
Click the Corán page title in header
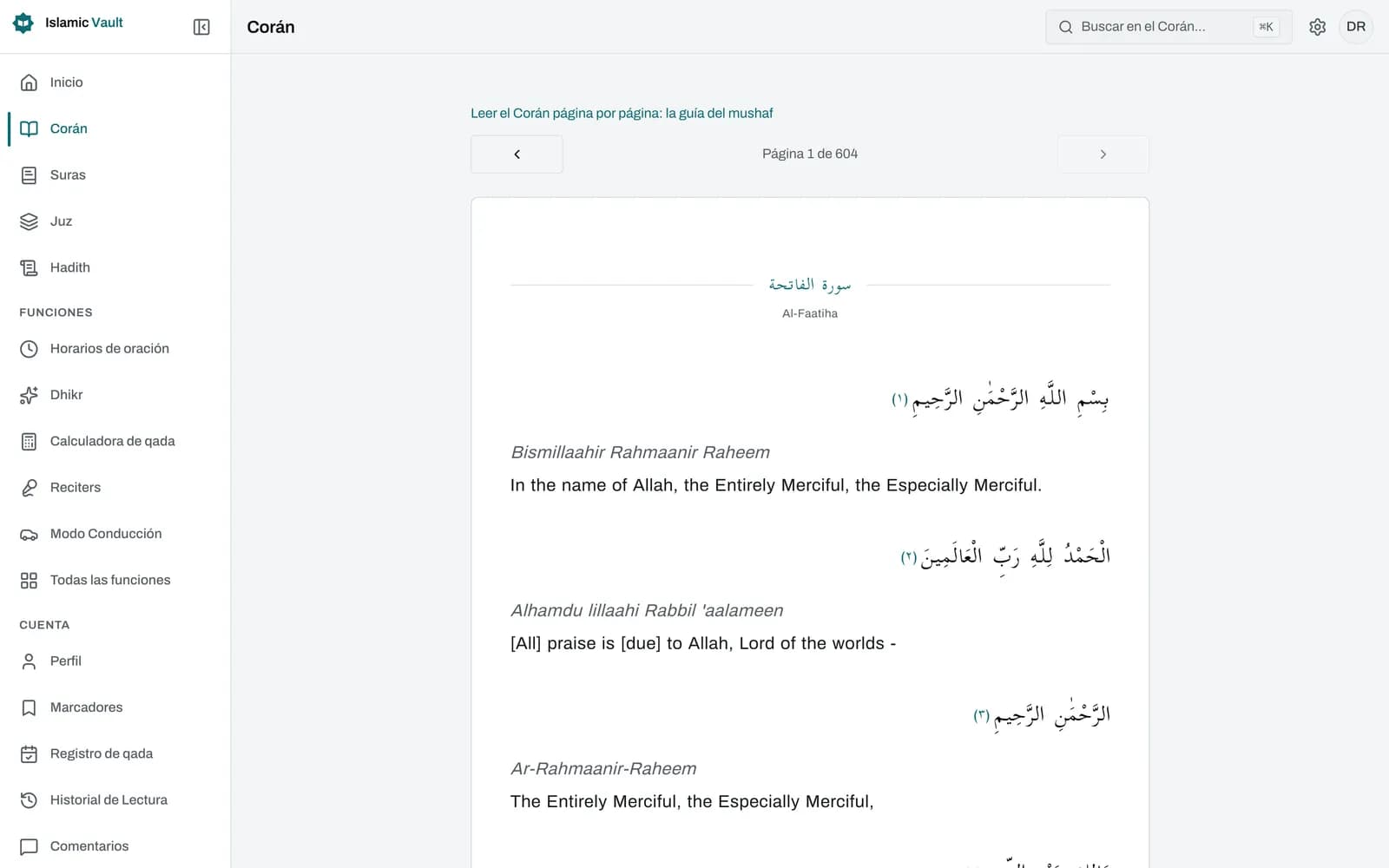pyautogui.click(x=271, y=27)
